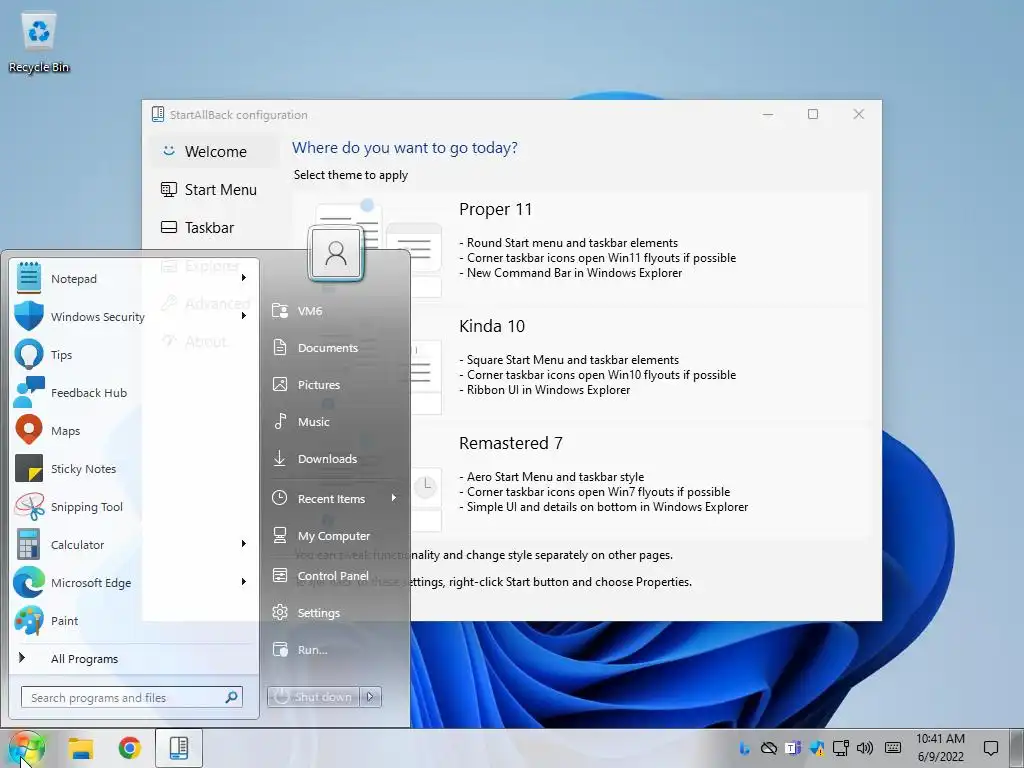Open Google Chrome from taskbar
Screen dimensions: 1024x768
pyautogui.click(x=129, y=748)
